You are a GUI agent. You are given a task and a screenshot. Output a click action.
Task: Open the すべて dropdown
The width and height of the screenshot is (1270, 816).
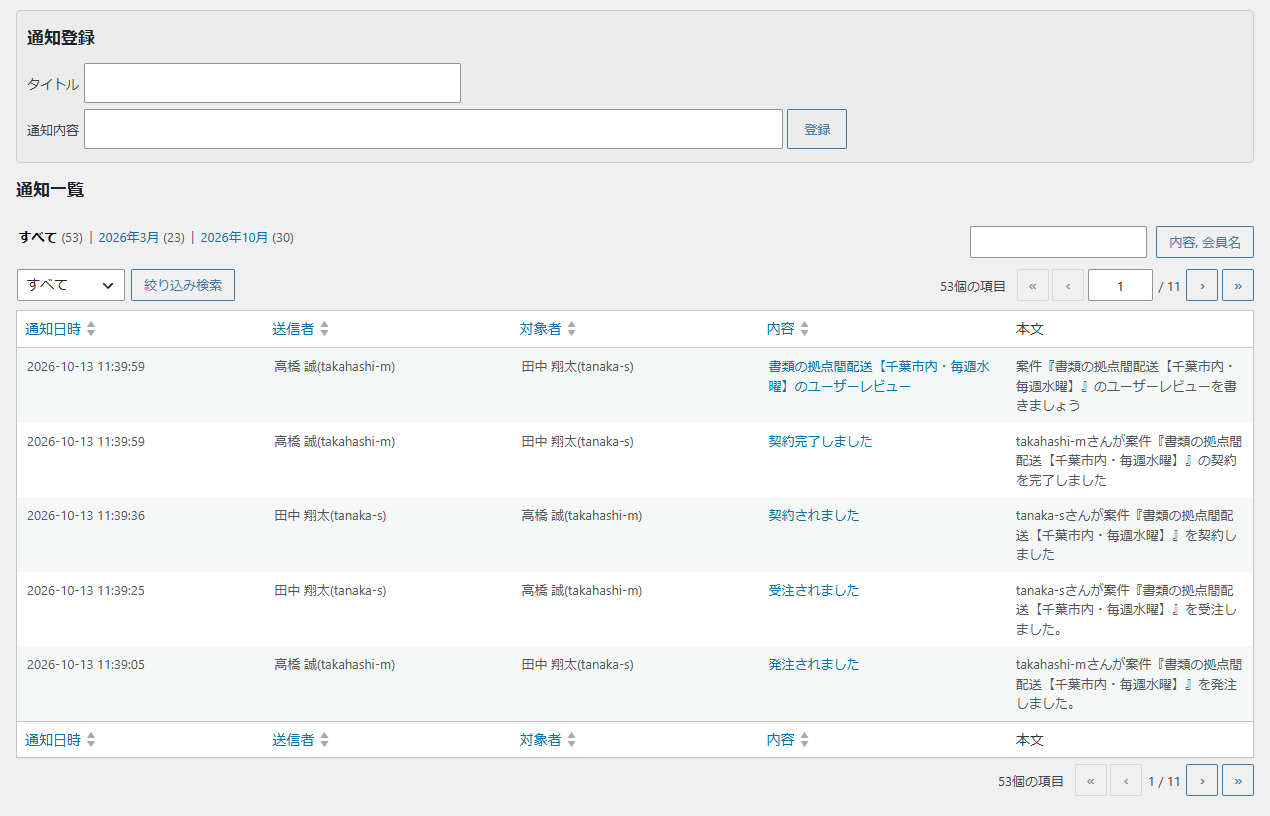(x=71, y=285)
